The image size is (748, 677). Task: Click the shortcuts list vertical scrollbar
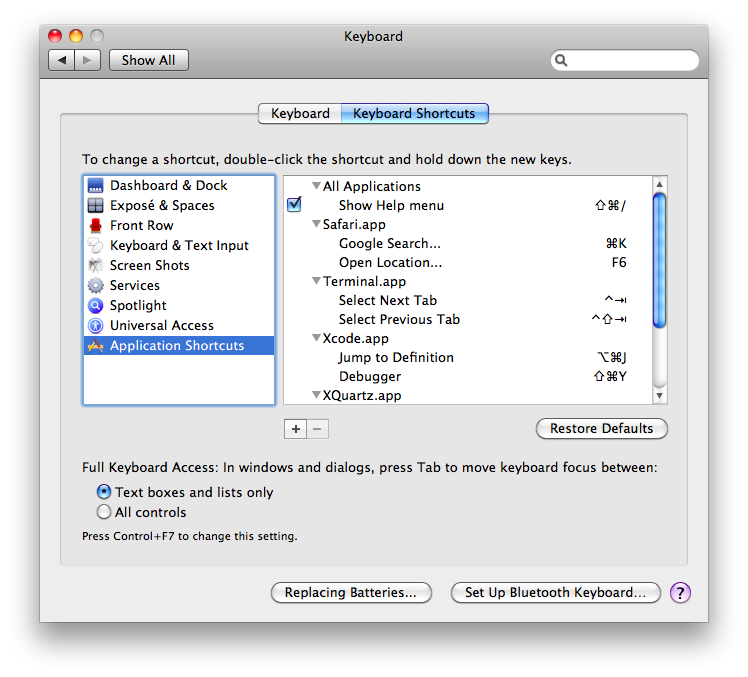659,260
